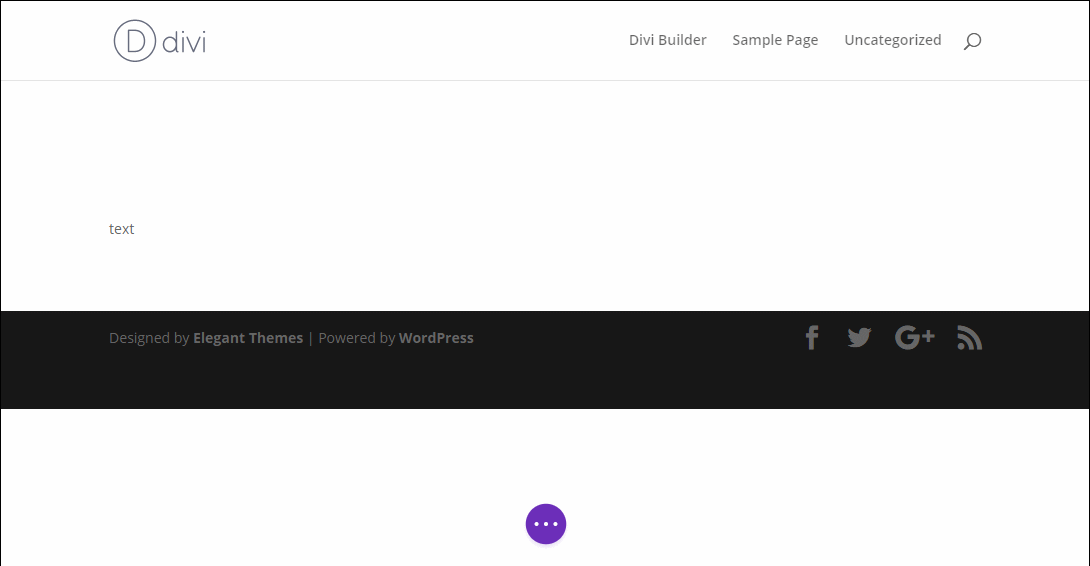Visit the WordPress footer link
This screenshot has width=1090, height=566.
pyautogui.click(x=436, y=338)
